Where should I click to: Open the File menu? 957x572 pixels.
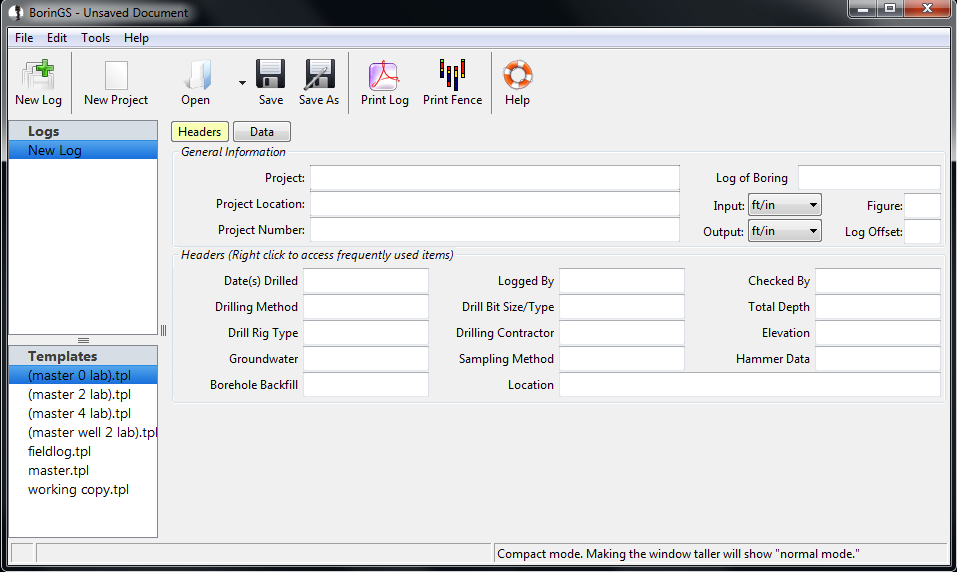(x=24, y=38)
